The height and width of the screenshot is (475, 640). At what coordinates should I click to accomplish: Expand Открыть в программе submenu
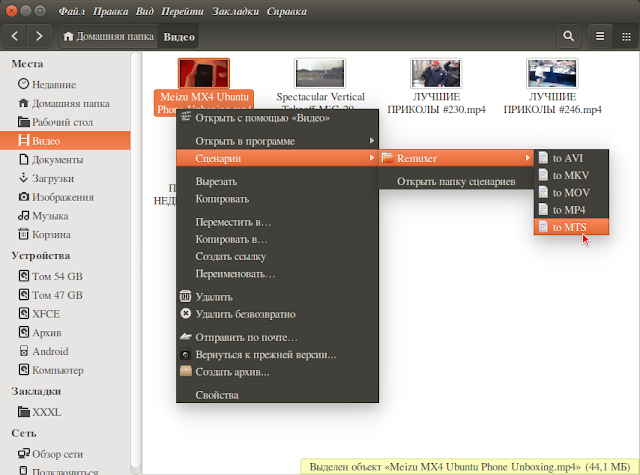278,141
